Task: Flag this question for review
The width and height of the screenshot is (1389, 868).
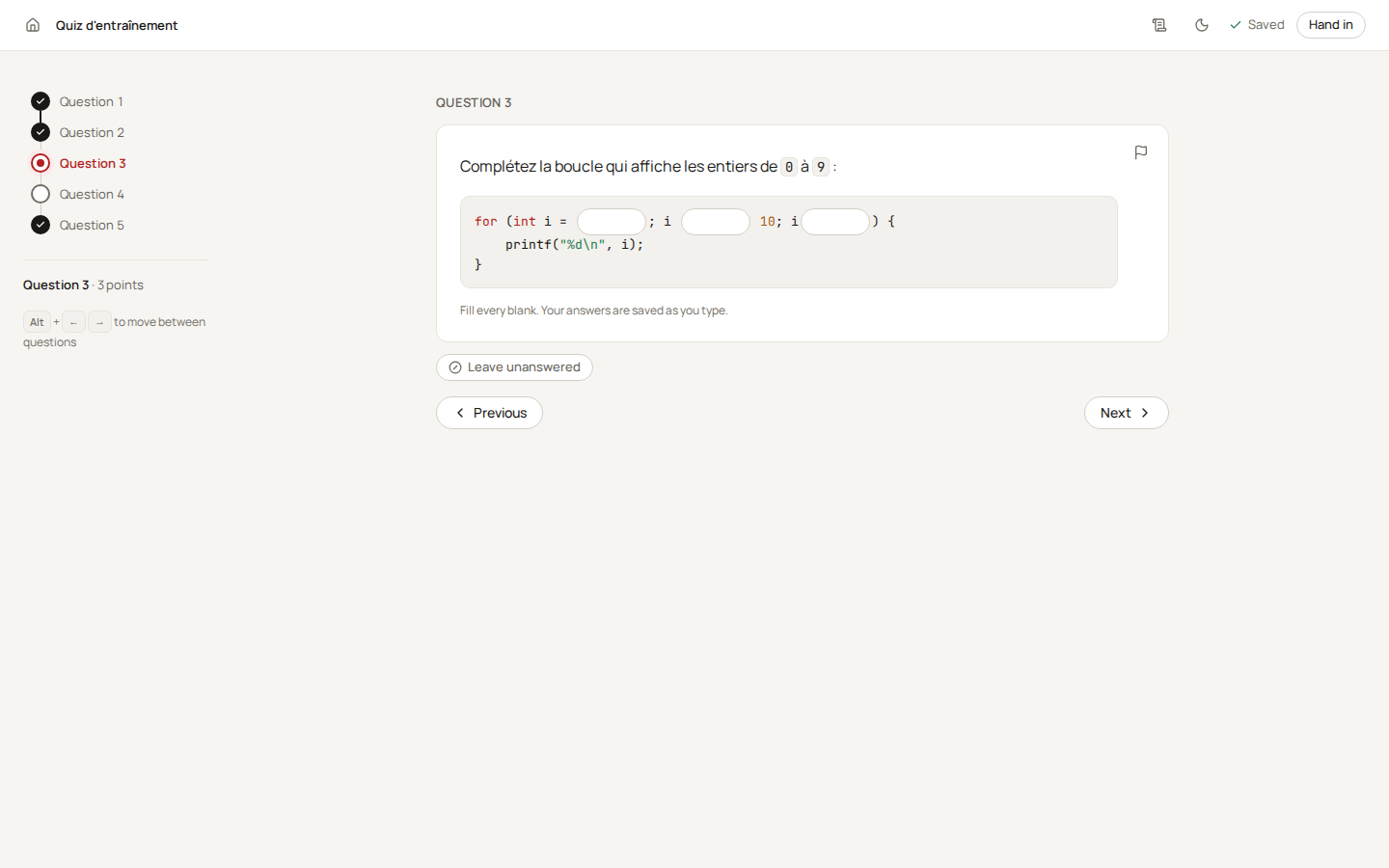Action: (1141, 152)
